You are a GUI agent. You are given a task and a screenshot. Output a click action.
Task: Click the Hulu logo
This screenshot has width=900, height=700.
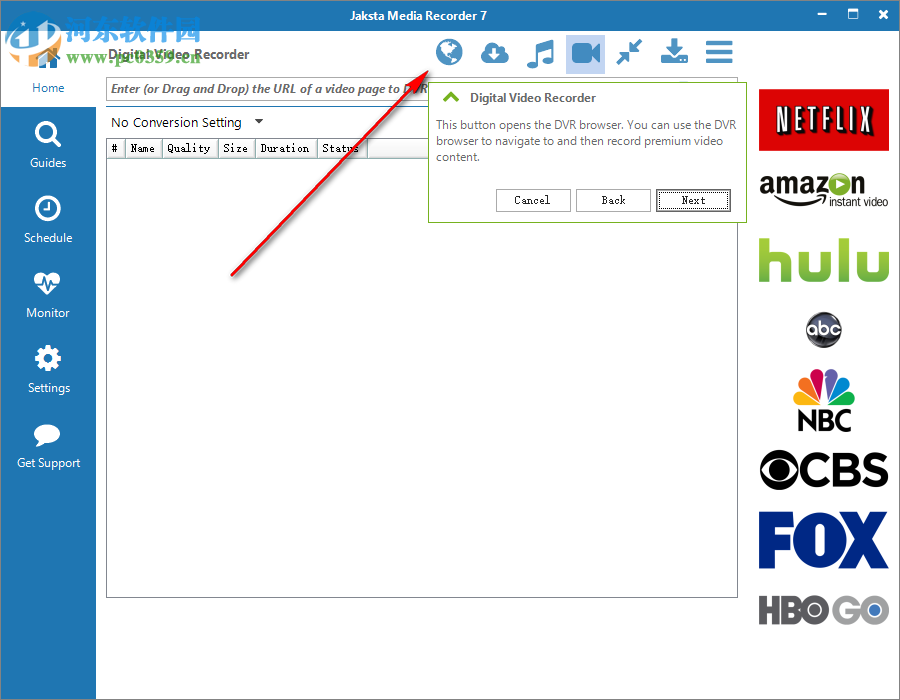823,260
